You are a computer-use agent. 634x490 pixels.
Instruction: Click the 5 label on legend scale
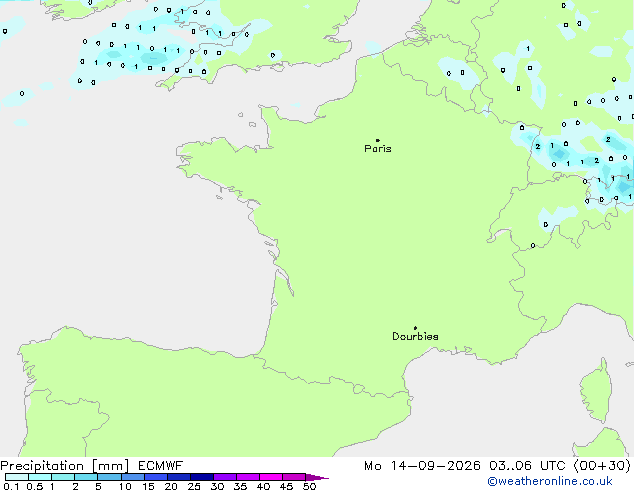click(98, 486)
